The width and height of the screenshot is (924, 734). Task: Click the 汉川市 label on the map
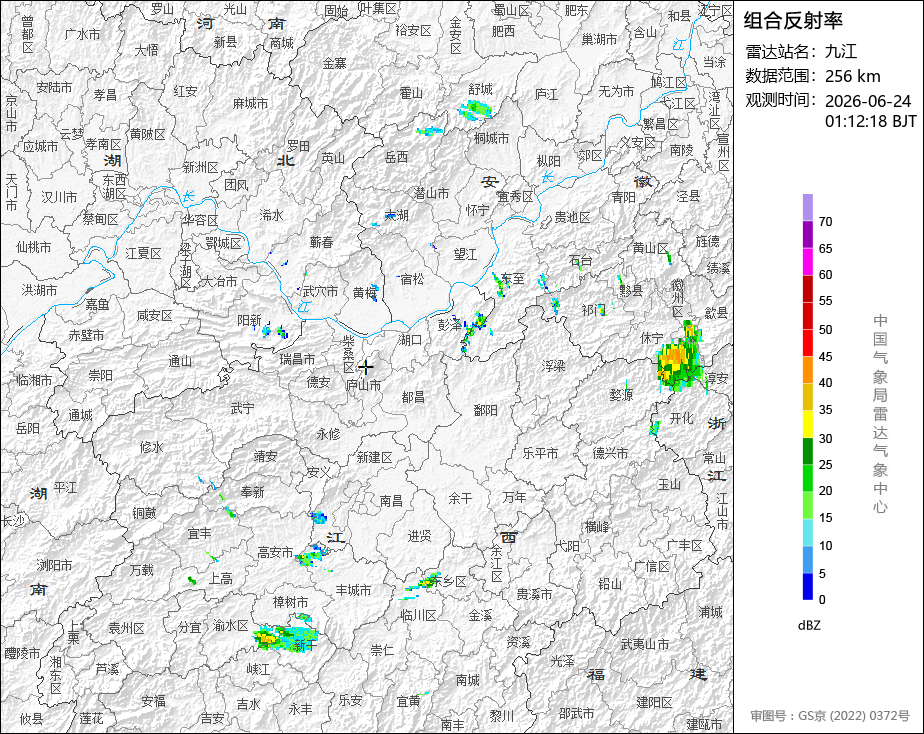(x=59, y=197)
